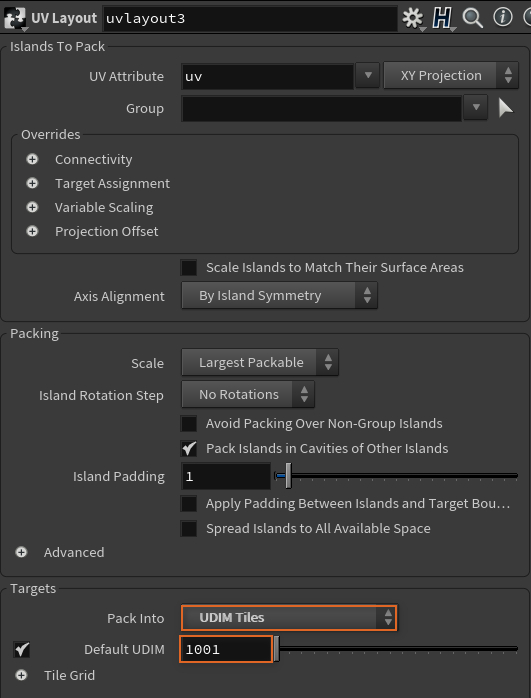The width and height of the screenshot is (531, 698).
Task: Open the node info icon
Action: point(503,18)
